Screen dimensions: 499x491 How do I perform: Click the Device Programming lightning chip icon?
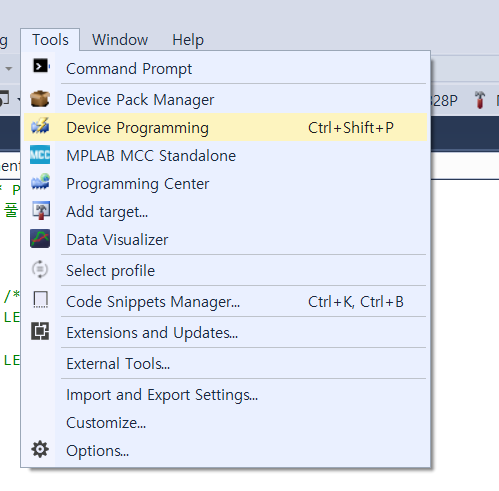(40, 126)
